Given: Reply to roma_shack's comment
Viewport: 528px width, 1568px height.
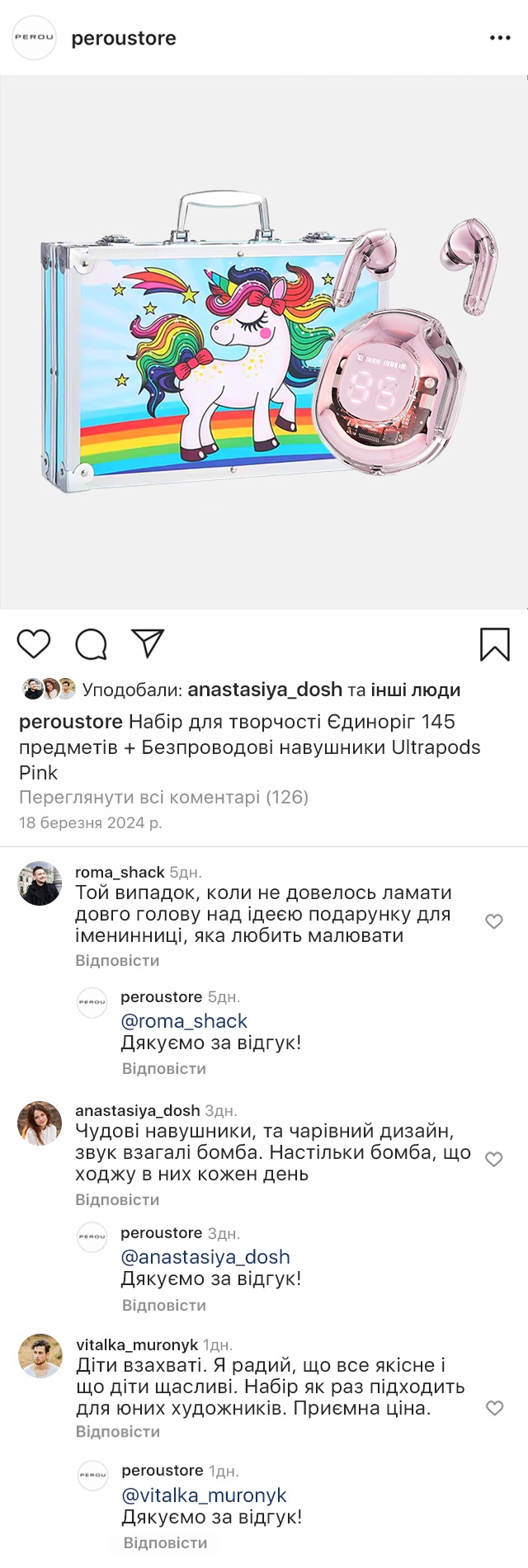Looking at the screenshot, I should (x=117, y=960).
